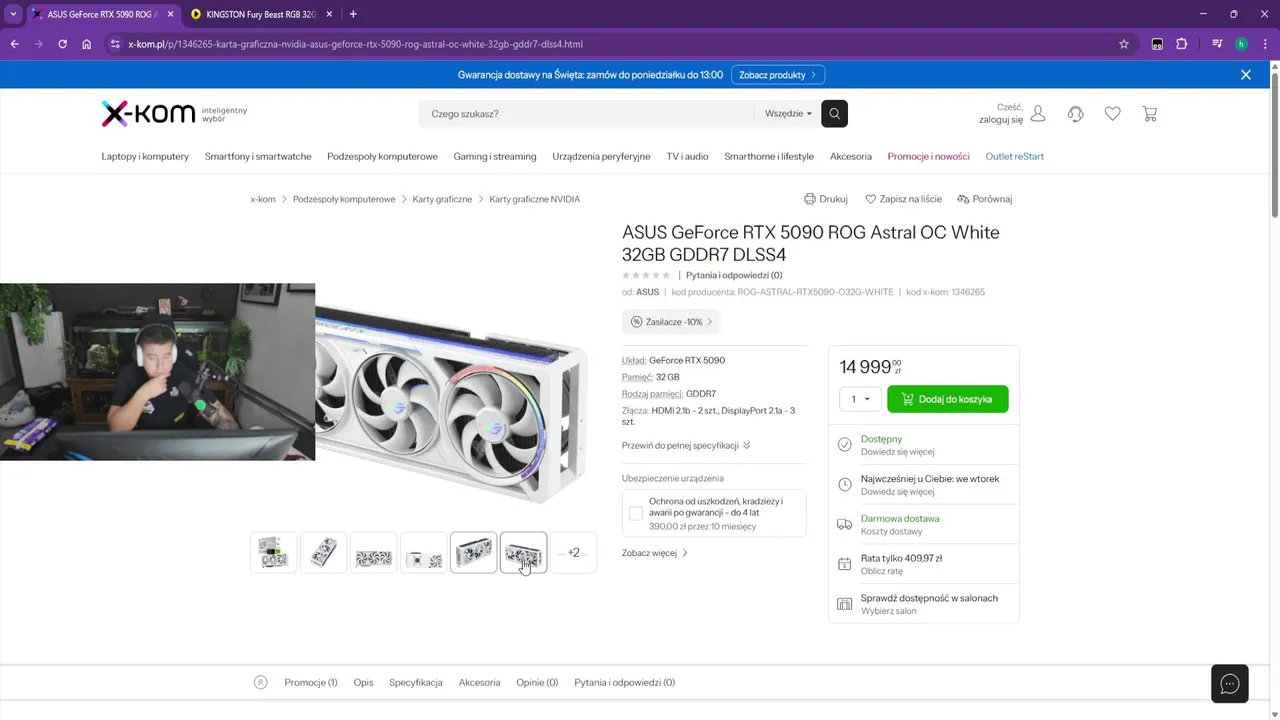Open TV i audio menu
The height and width of the screenshot is (720, 1280).
[687, 156]
